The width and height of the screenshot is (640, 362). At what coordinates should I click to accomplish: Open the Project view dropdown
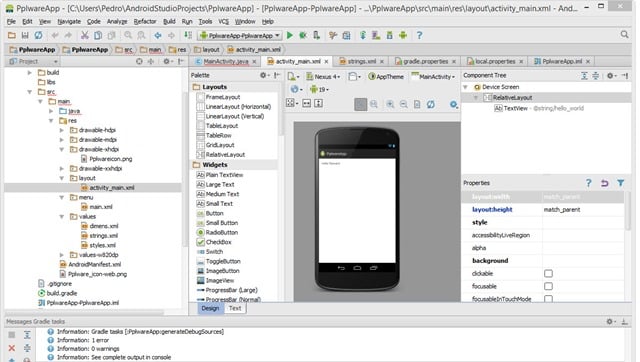[x=33, y=61]
